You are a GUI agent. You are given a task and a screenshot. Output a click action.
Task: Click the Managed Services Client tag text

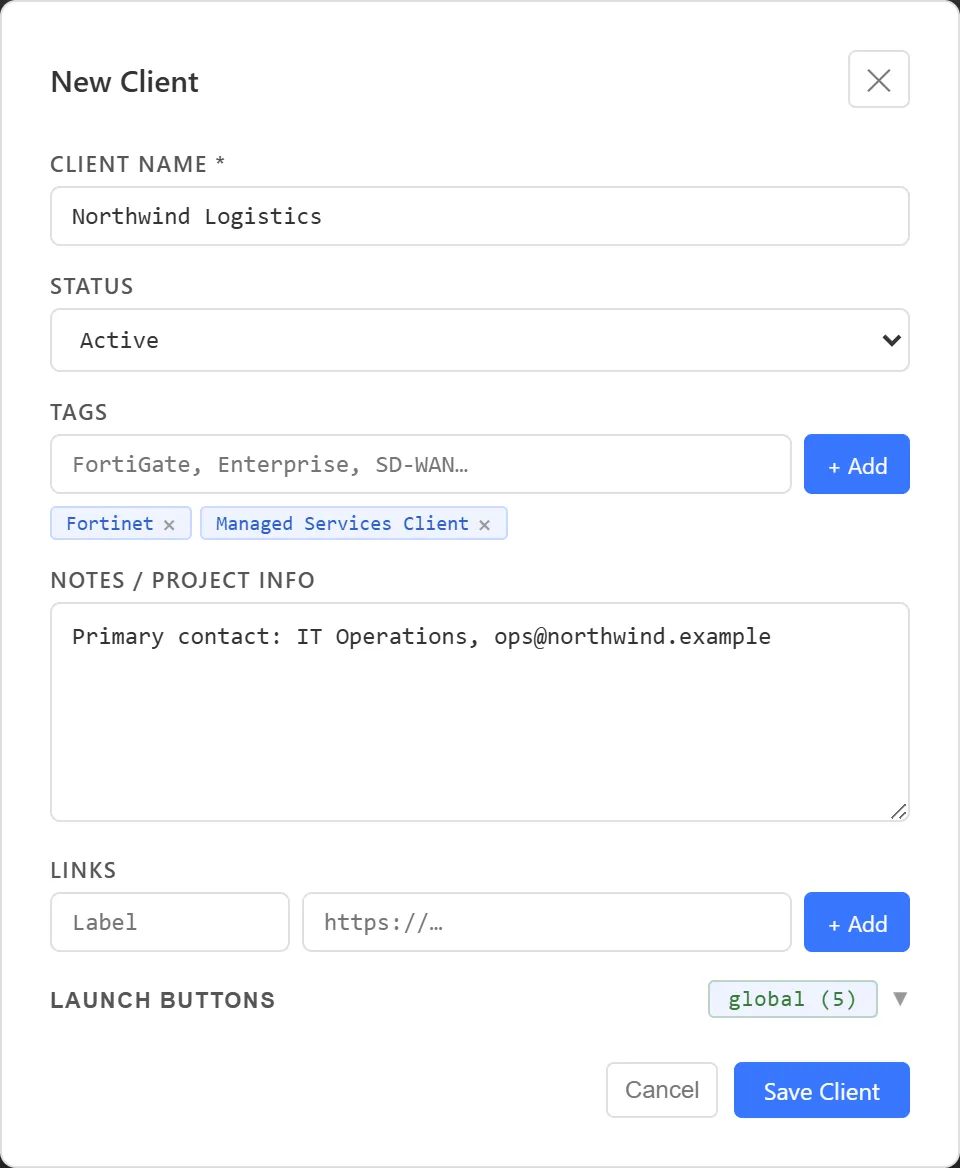point(342,524)
